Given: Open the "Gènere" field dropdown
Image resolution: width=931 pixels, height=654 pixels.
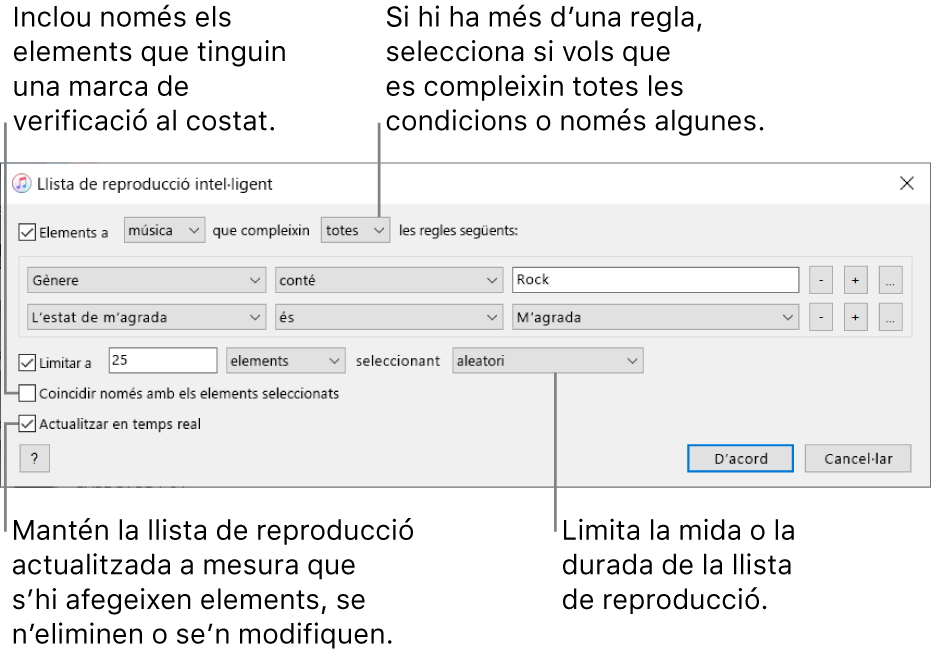Looking at the screenshot, I should [x=146, y=280].
